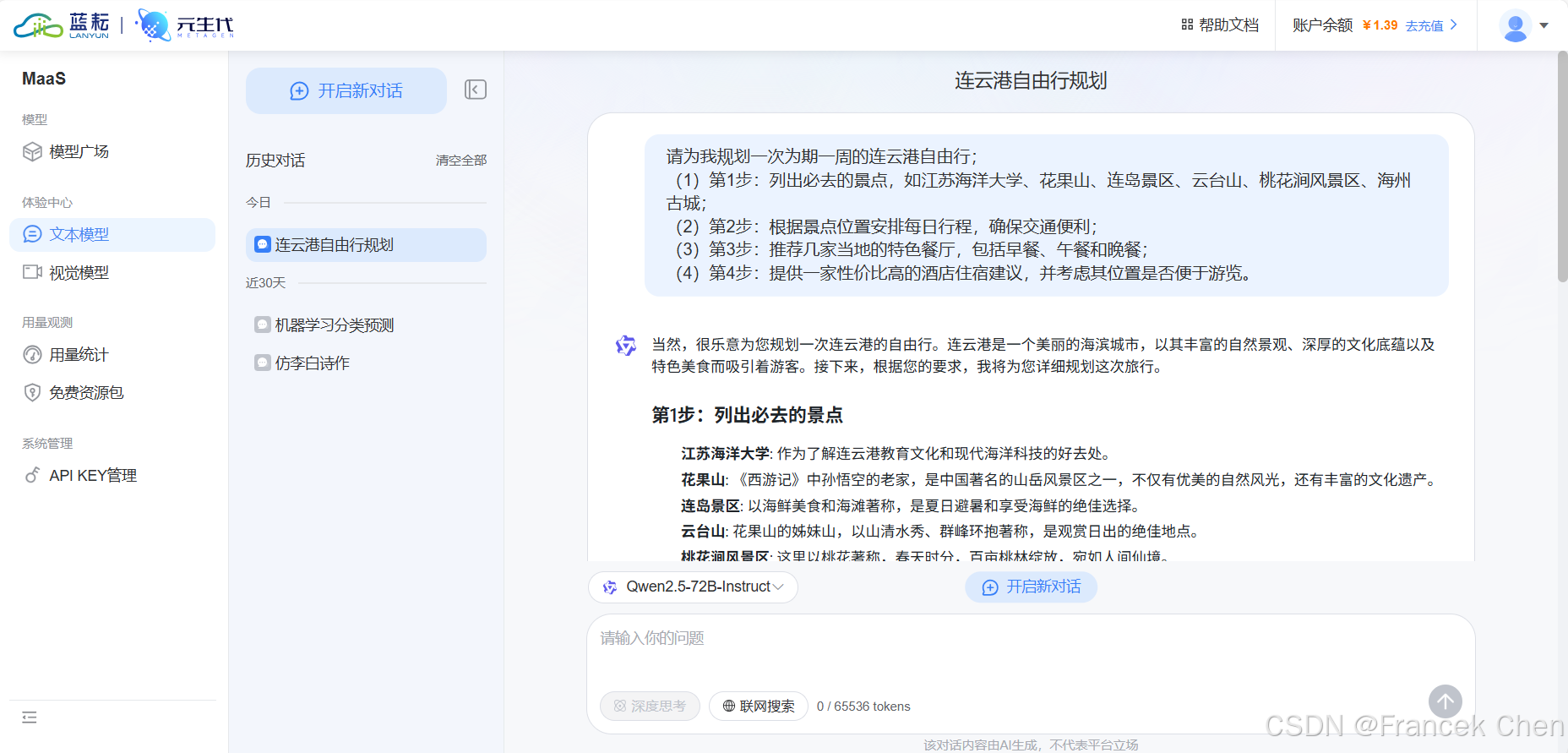This screenshot has width=1568, height=753.
Task: Select the 连云港自由行规划 conversation
Action: [366, 245]
